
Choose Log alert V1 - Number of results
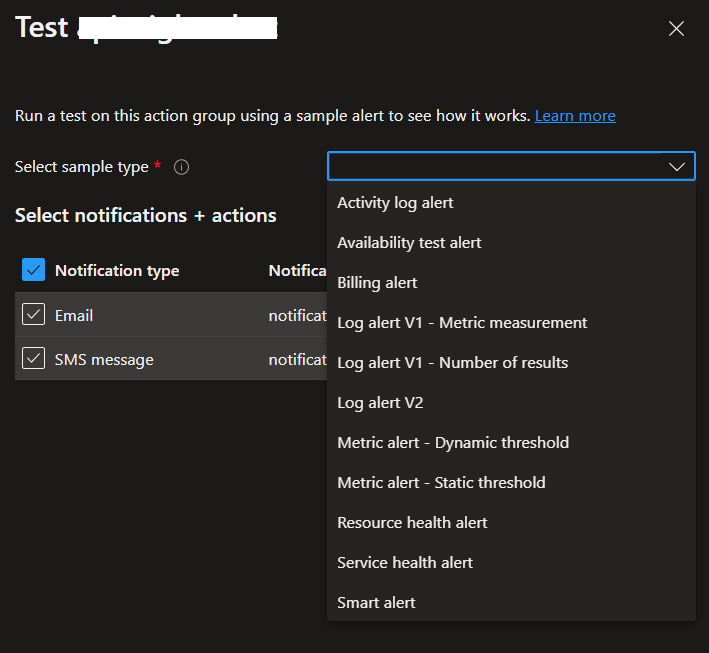[452, 363]
